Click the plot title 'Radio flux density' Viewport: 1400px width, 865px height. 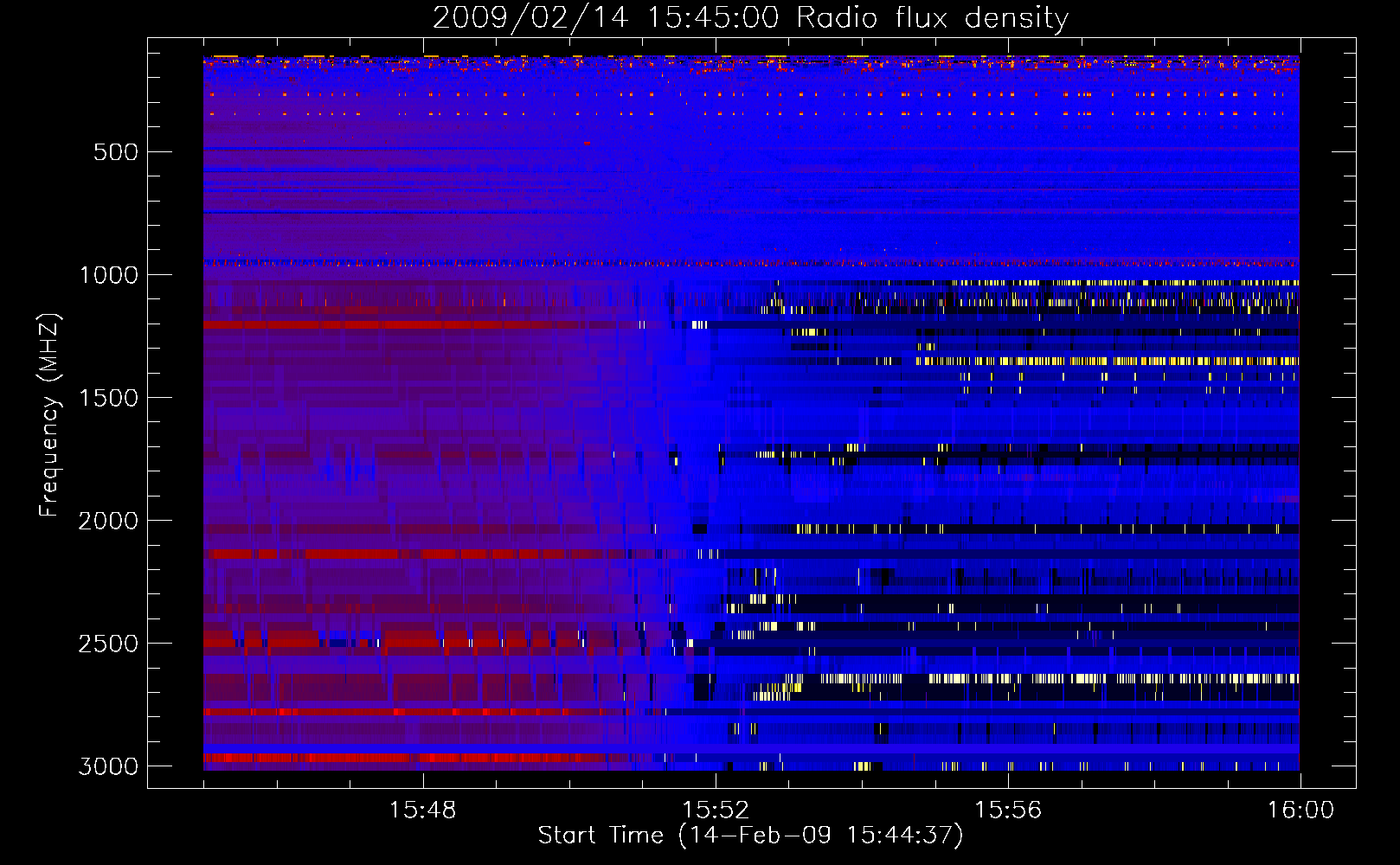(932, 18)
